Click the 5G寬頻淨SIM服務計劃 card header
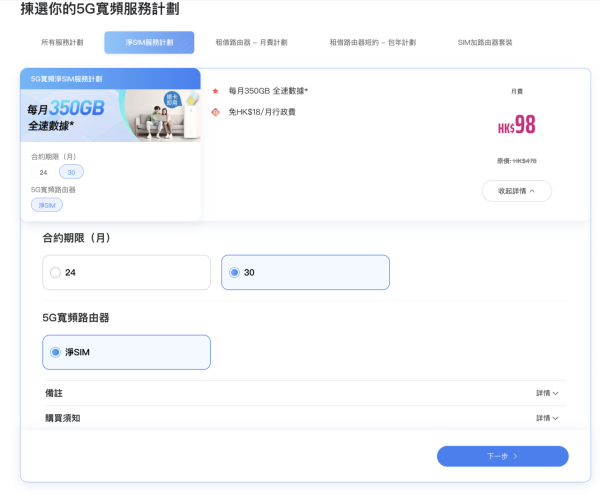 click(x=111, y=79)
